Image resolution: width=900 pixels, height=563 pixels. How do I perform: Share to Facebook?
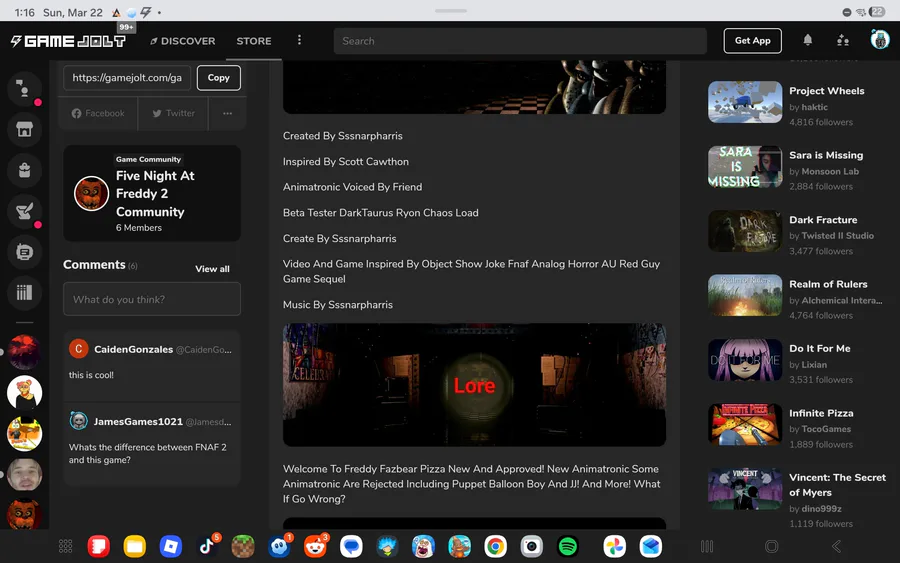(98, 113)
